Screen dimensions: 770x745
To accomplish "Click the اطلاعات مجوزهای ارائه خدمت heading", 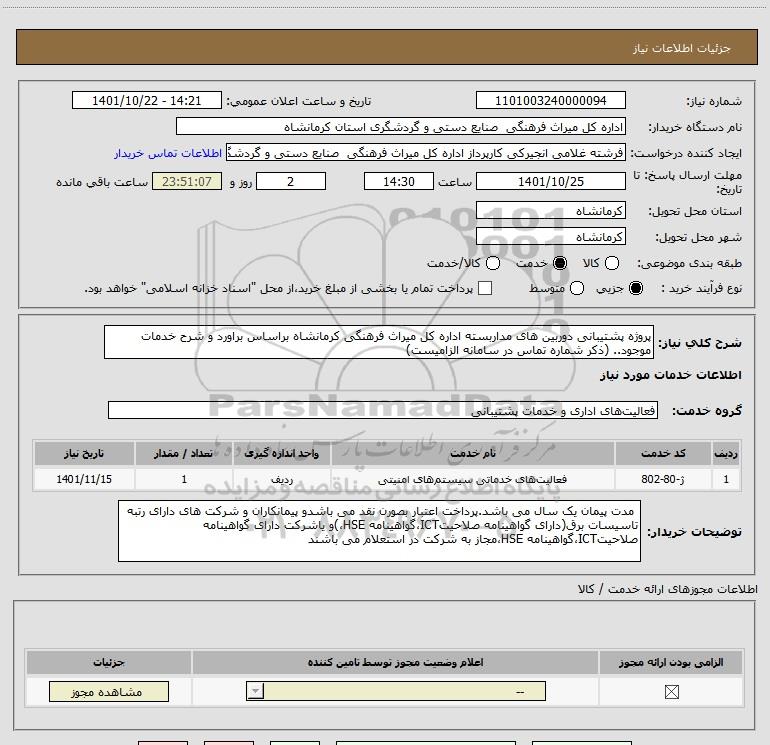I will tap(668, 589).
